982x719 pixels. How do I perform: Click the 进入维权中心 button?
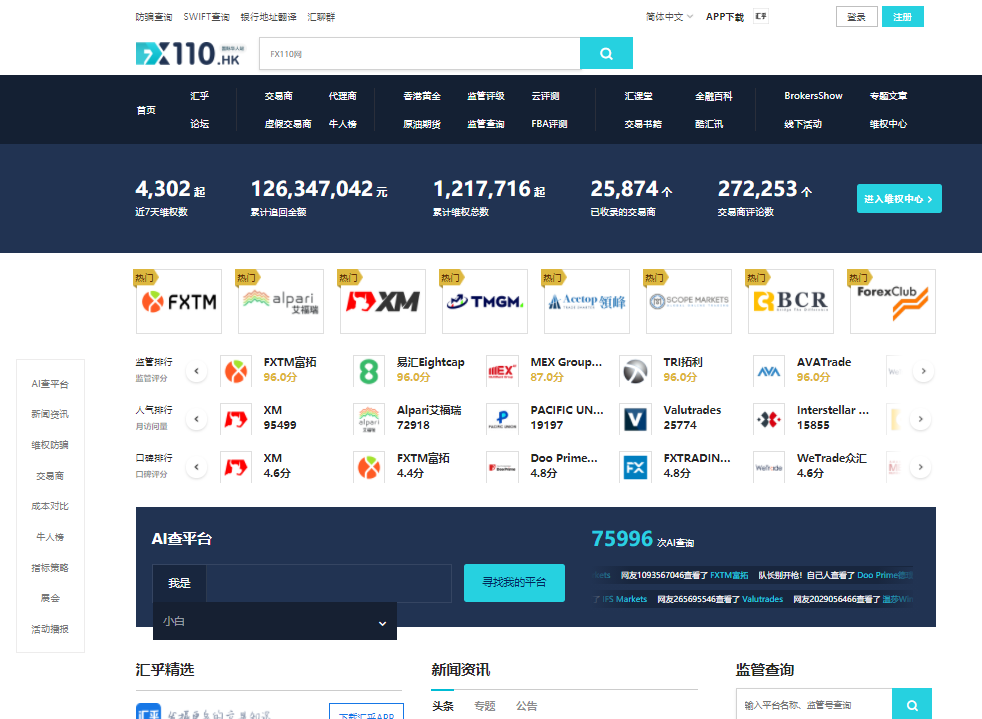(x=899, y=199)
